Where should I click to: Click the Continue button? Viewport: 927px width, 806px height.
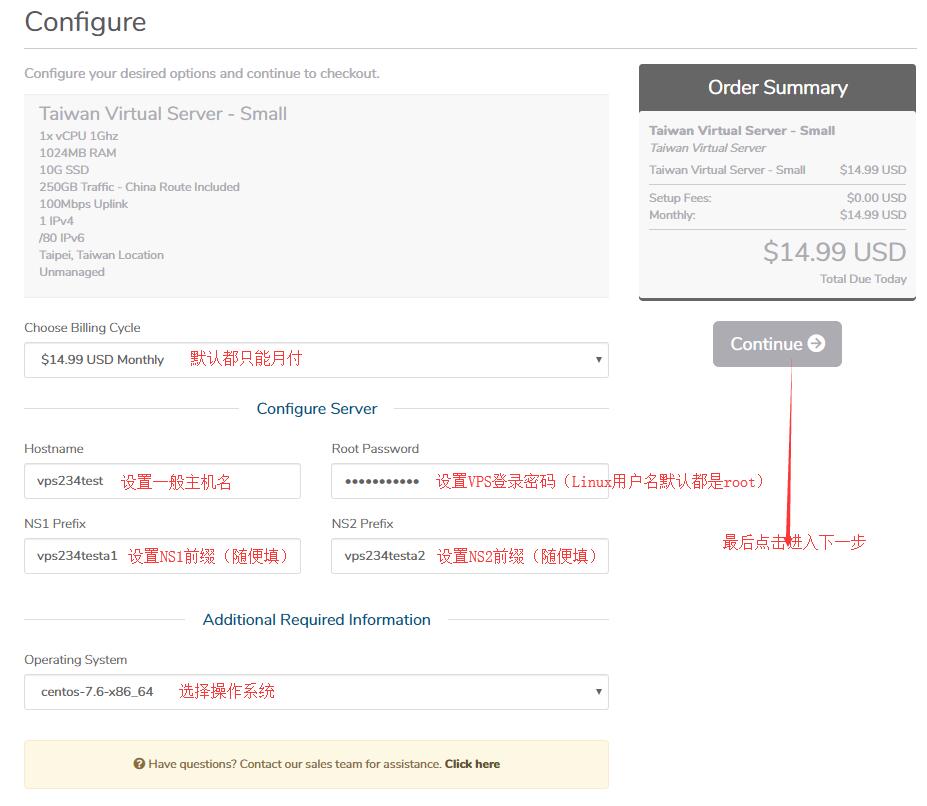tap(777, 344)
